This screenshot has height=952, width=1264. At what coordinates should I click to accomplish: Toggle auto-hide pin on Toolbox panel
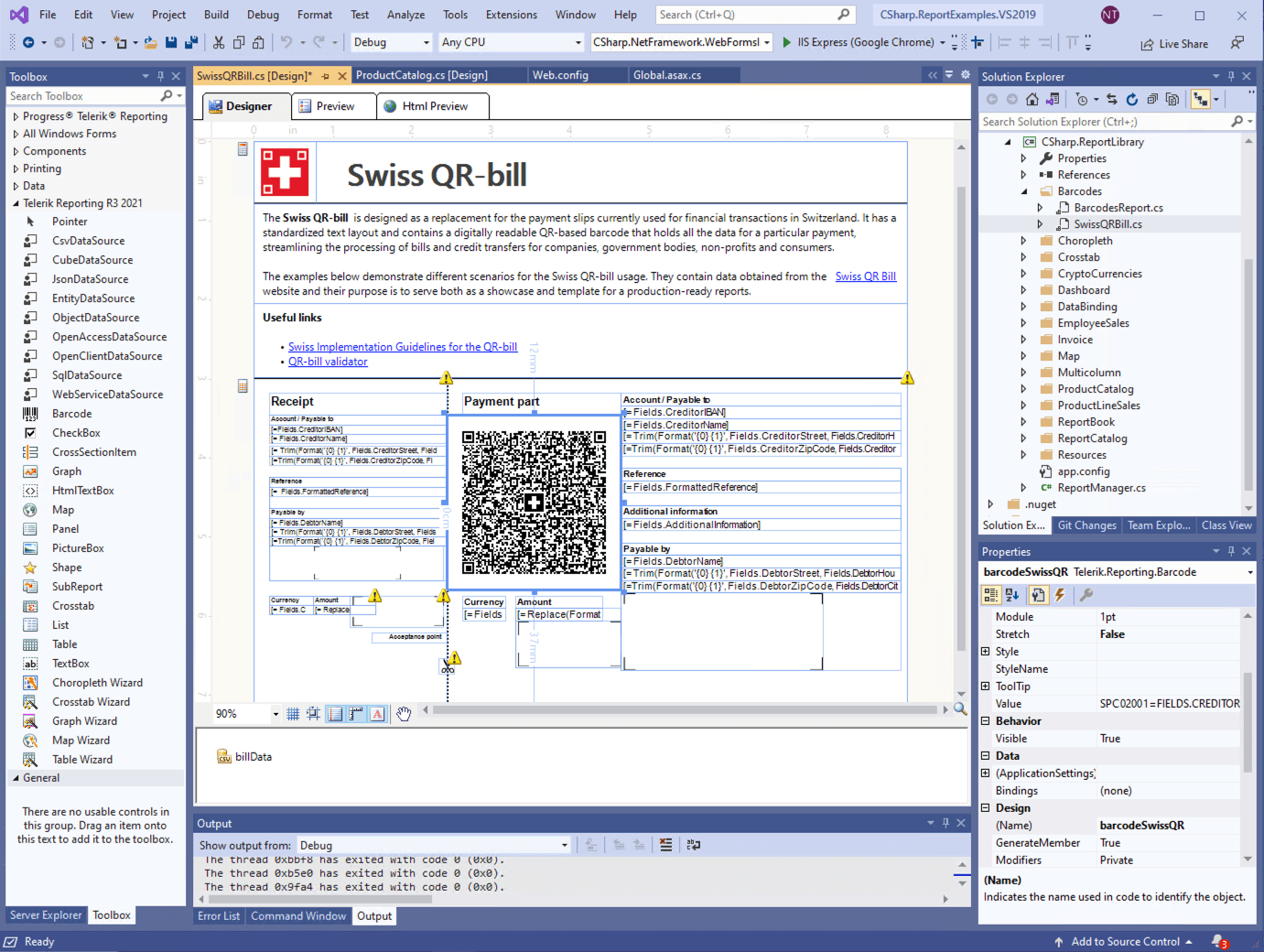[x=160, y=76]
